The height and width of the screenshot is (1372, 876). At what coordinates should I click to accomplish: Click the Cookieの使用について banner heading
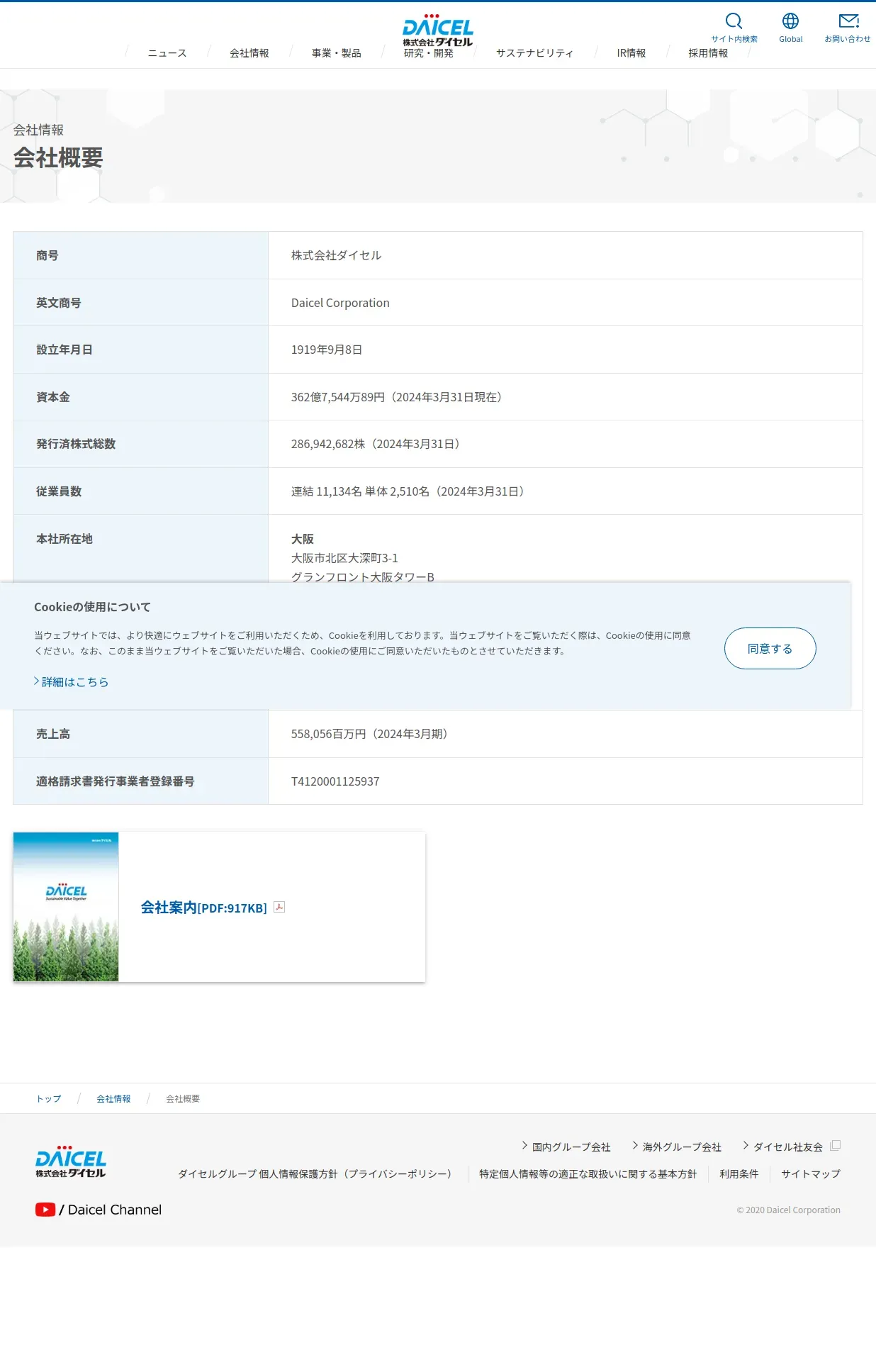(92, 607)
